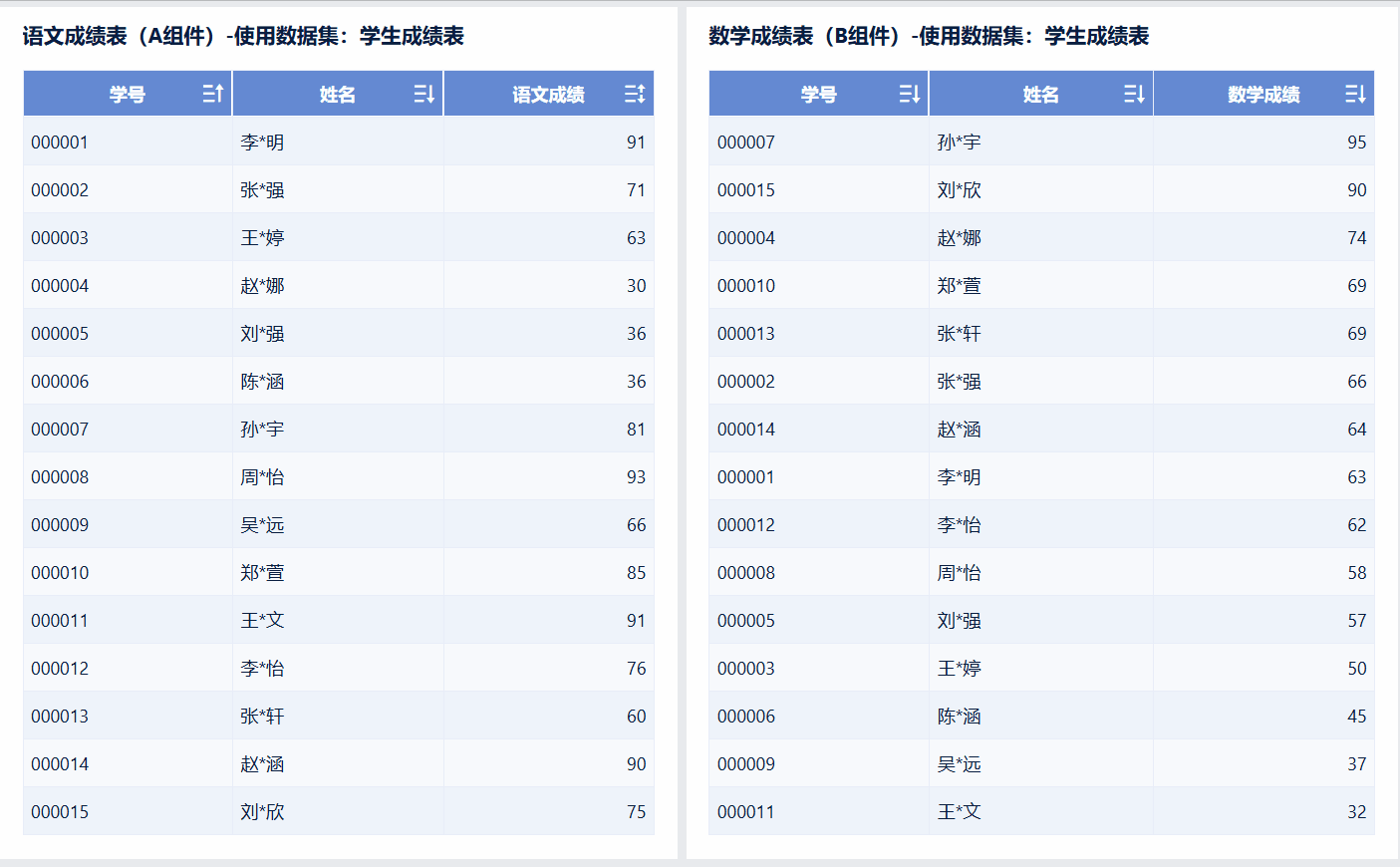
Task: Select cell 000009 in 数学成绩表
Action: tap(818, 764)
